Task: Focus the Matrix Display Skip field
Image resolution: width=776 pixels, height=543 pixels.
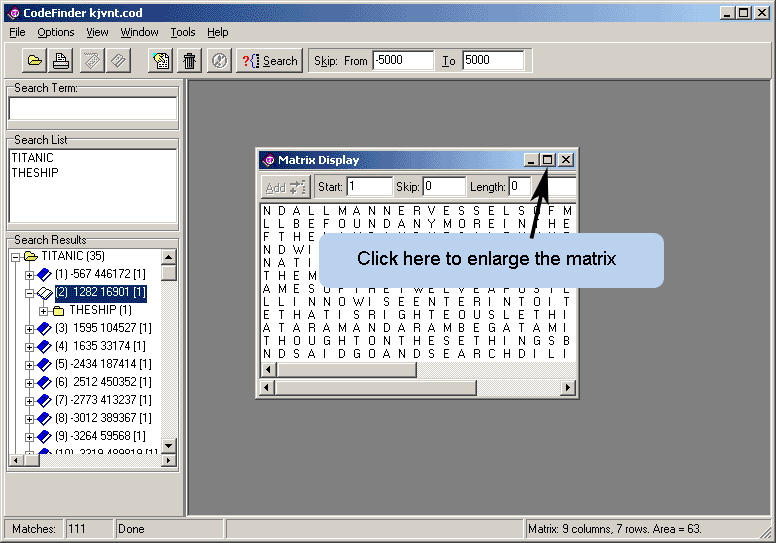Action: tap(444, 186)
